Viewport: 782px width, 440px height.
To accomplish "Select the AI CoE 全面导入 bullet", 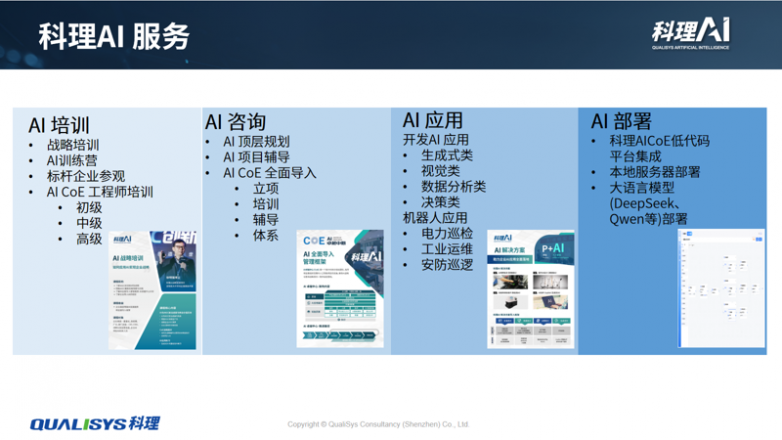I will [x=269, y=173].
